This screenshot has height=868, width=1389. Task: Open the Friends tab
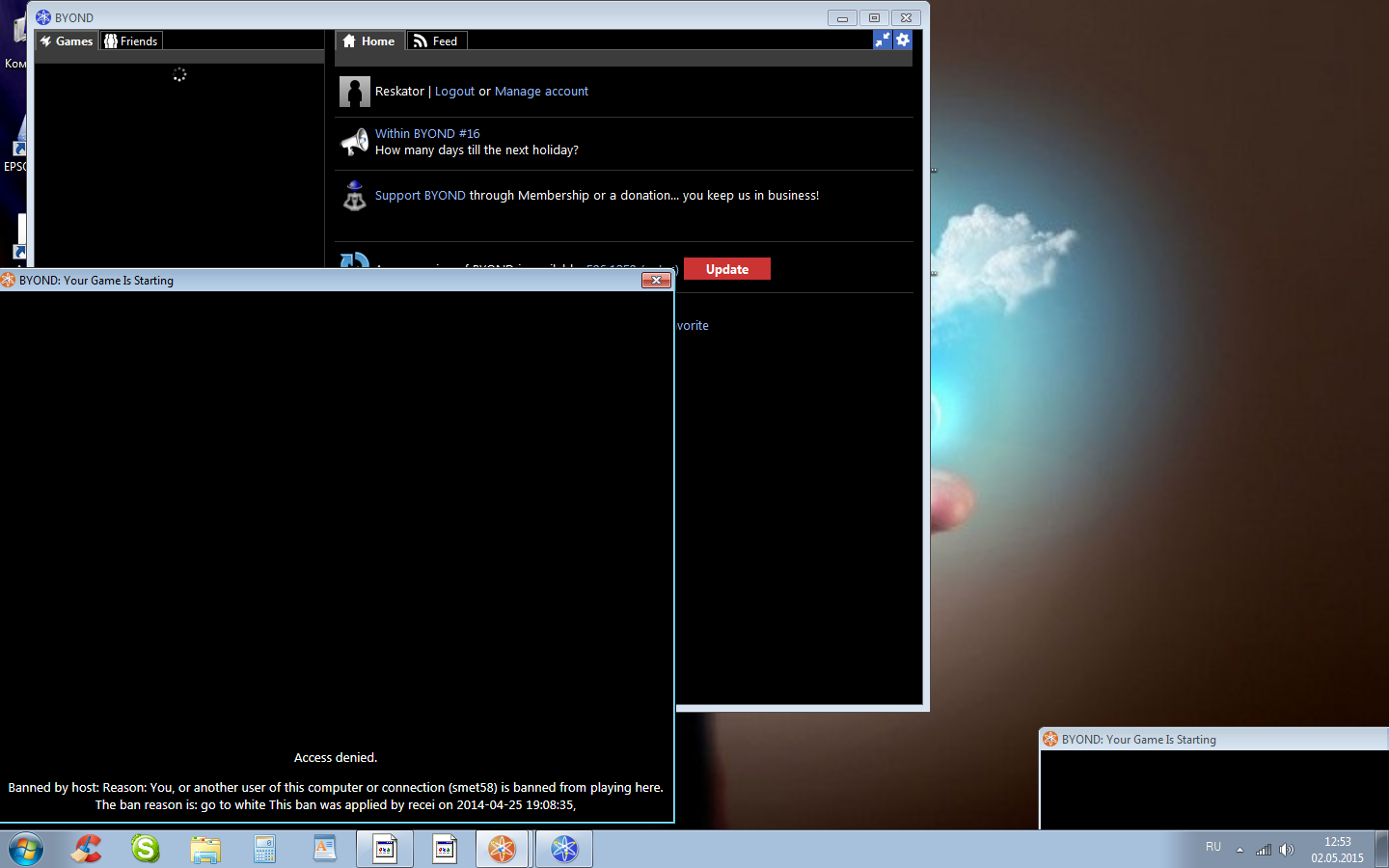[131, 41]
